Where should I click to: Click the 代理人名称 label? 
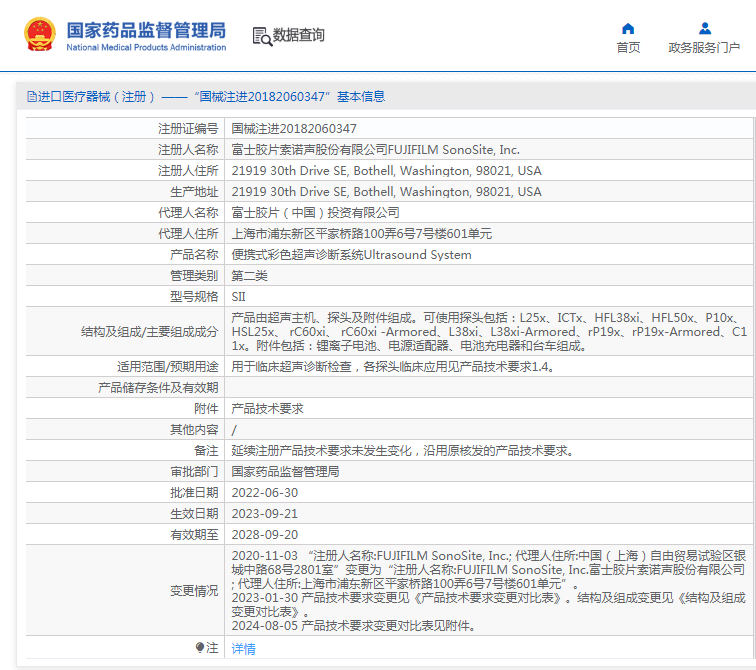pos(188,213)
